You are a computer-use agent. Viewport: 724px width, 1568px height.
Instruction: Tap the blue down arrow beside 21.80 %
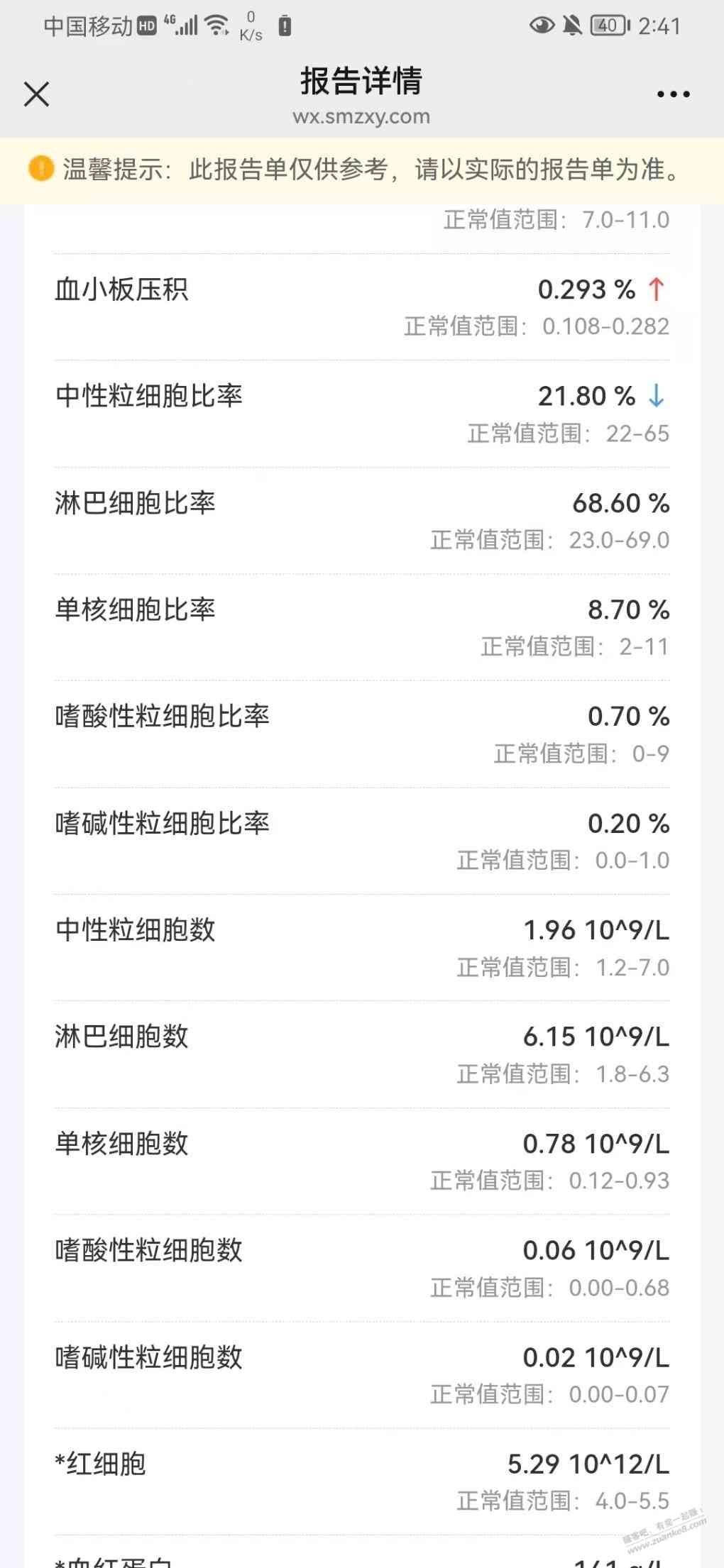tap(657, 396)
